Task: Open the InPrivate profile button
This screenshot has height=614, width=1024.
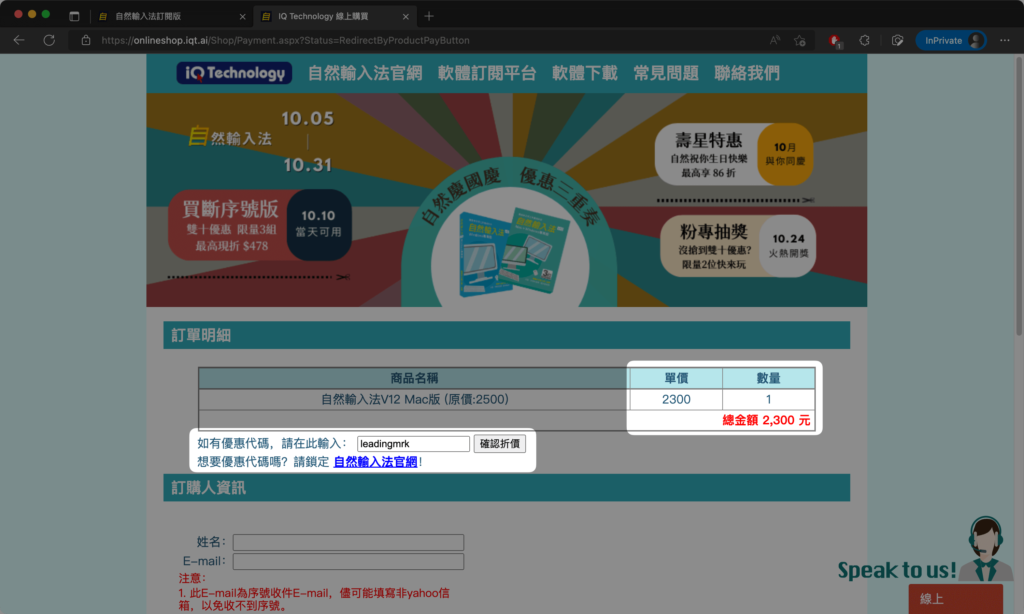Action: (951, 40)
